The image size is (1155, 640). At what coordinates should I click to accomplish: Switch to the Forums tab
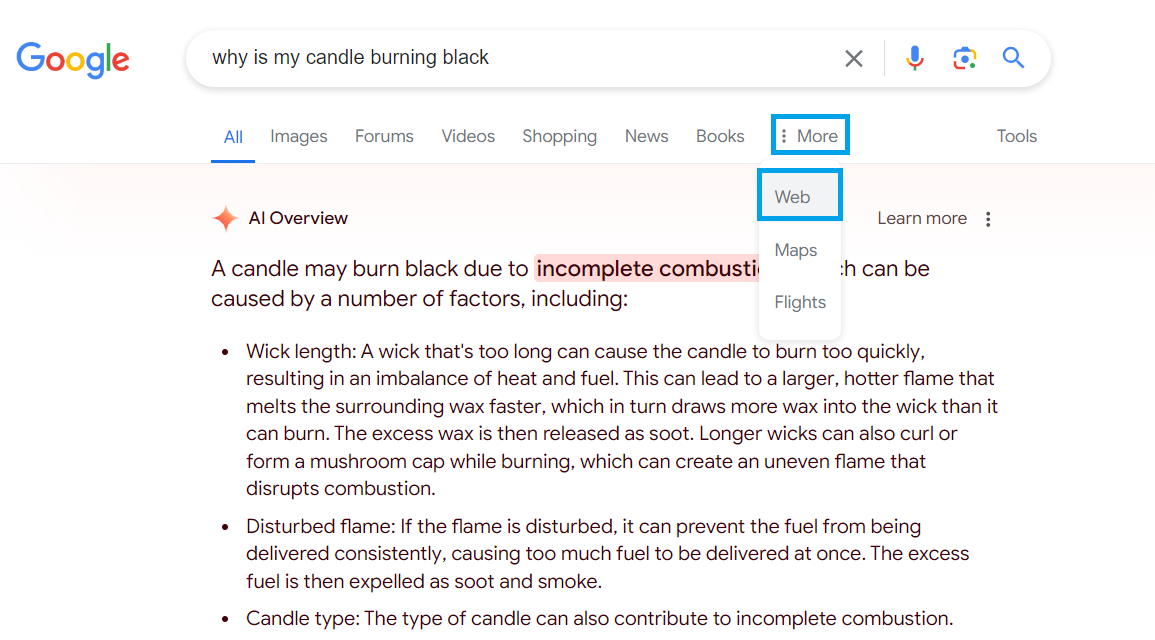(384, 136)
